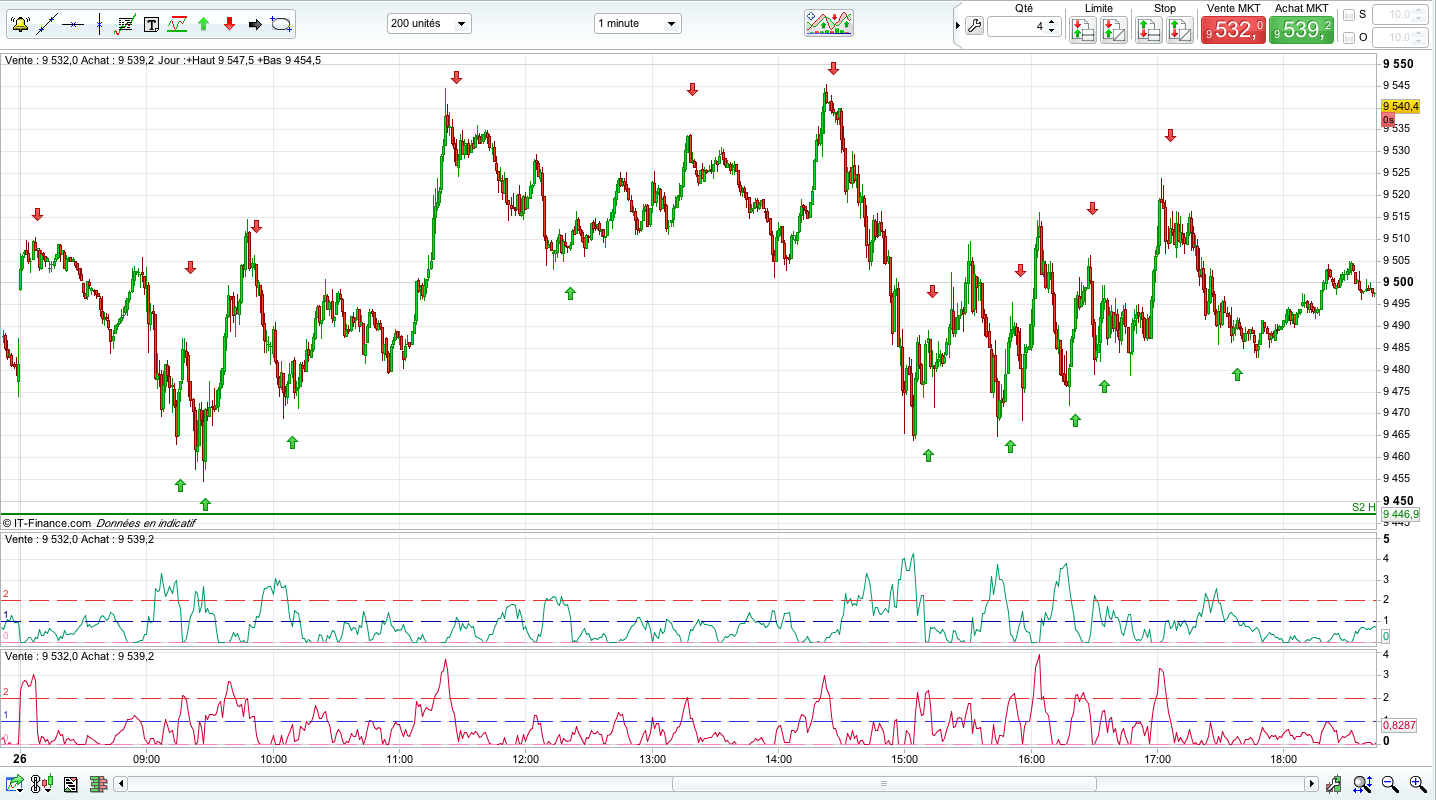Click the red Vente MKT sell button
The height and width of the screenshot is (800, 1436).
(1234, 30)
